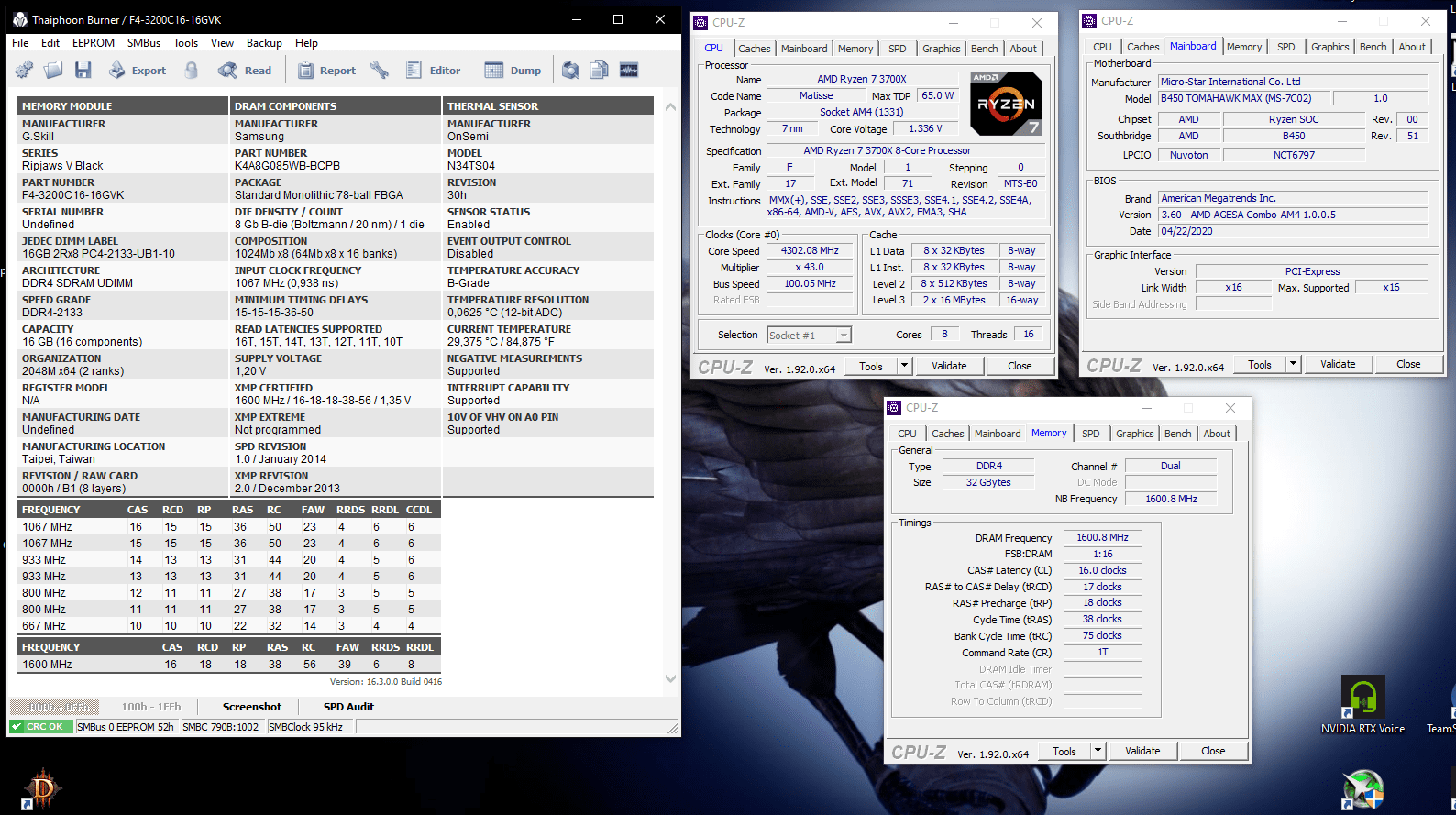1456x815 pixels.
Task: Expand Tools dropdown arrow in CPU-Z Memory window
Action: pyautogui.click(x=1098, y=751)
